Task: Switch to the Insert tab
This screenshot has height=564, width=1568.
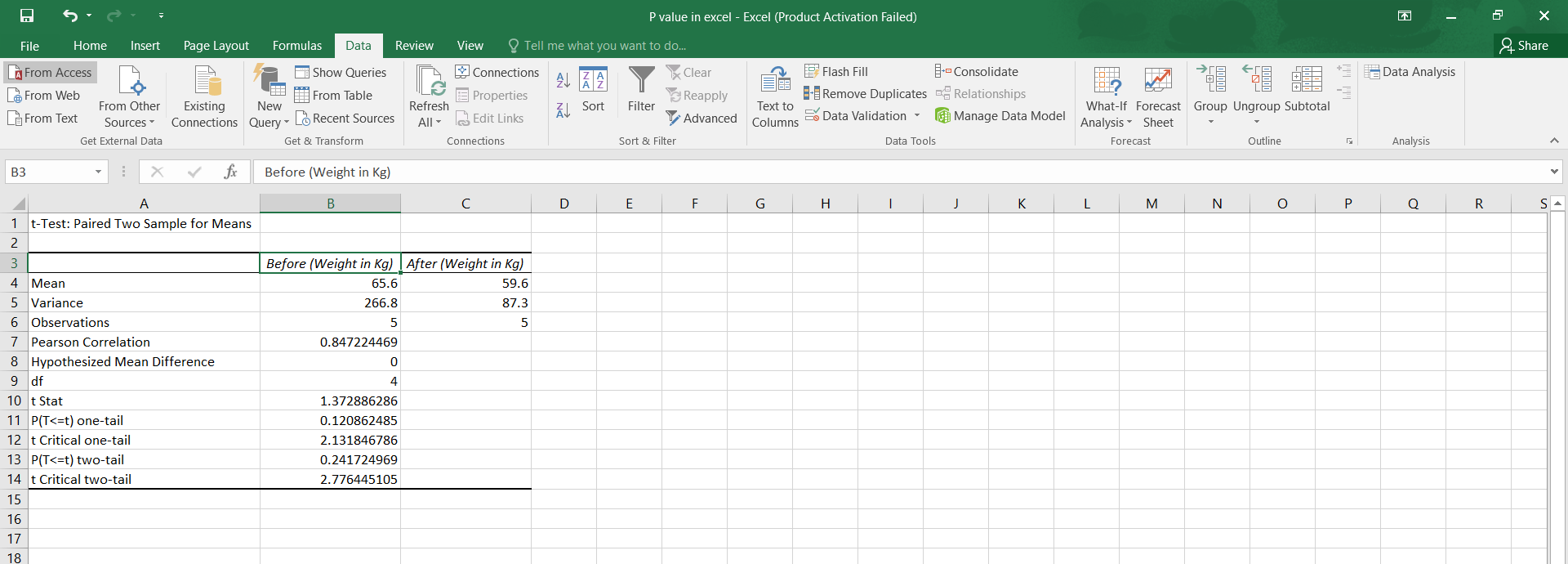Action: pyautogui.click(x=145, y=46)
